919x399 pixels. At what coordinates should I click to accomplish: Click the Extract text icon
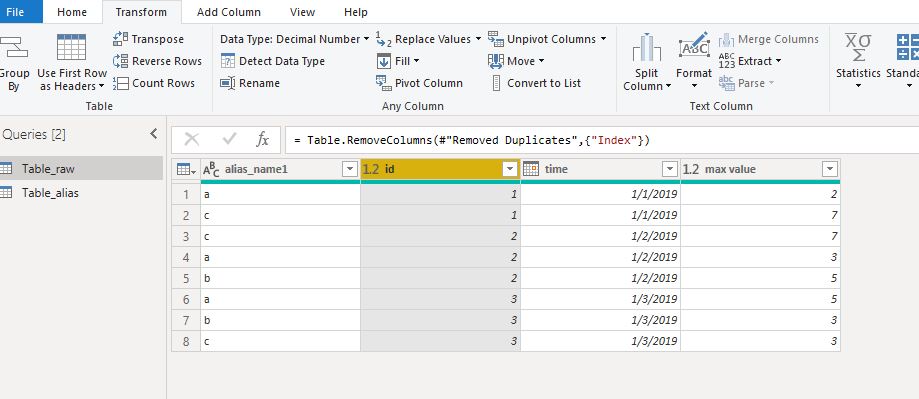tap(726, 61)
